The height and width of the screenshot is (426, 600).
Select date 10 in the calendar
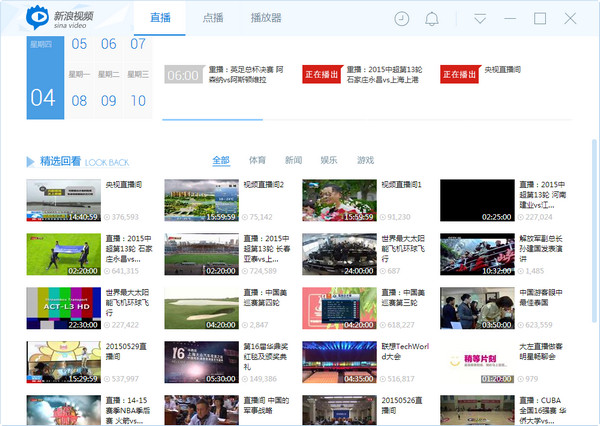click(x=138, y=100)
